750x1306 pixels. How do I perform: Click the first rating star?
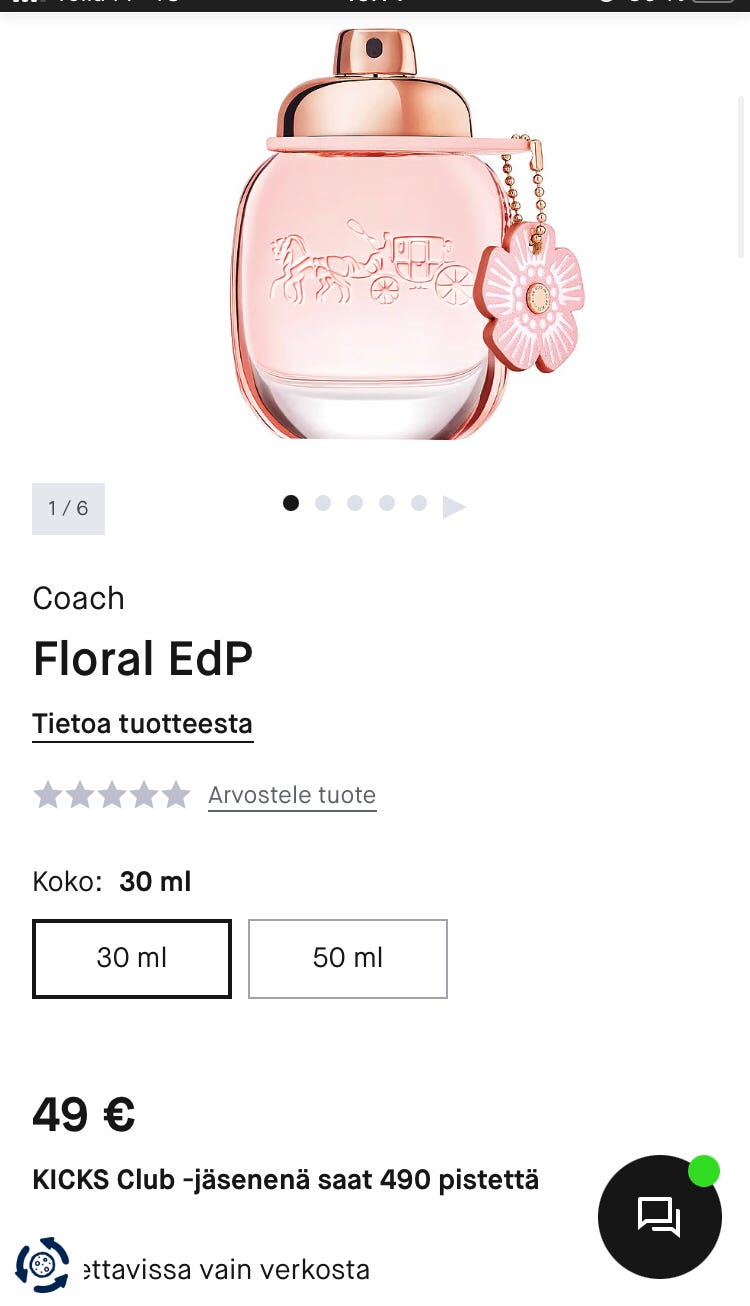click(x=48, y=795)
